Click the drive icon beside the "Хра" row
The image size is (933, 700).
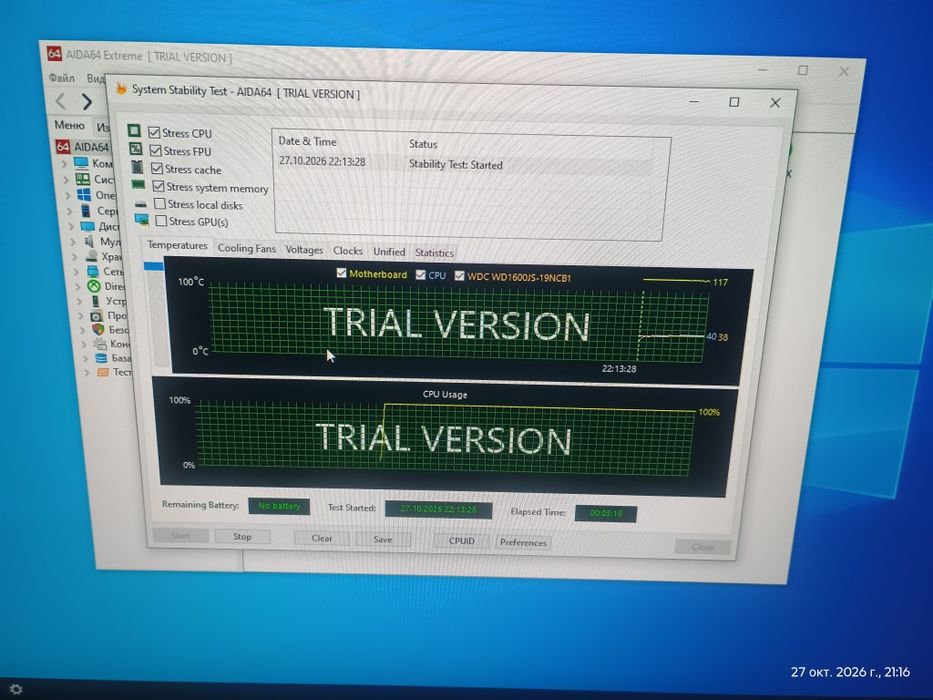point(92,256)
